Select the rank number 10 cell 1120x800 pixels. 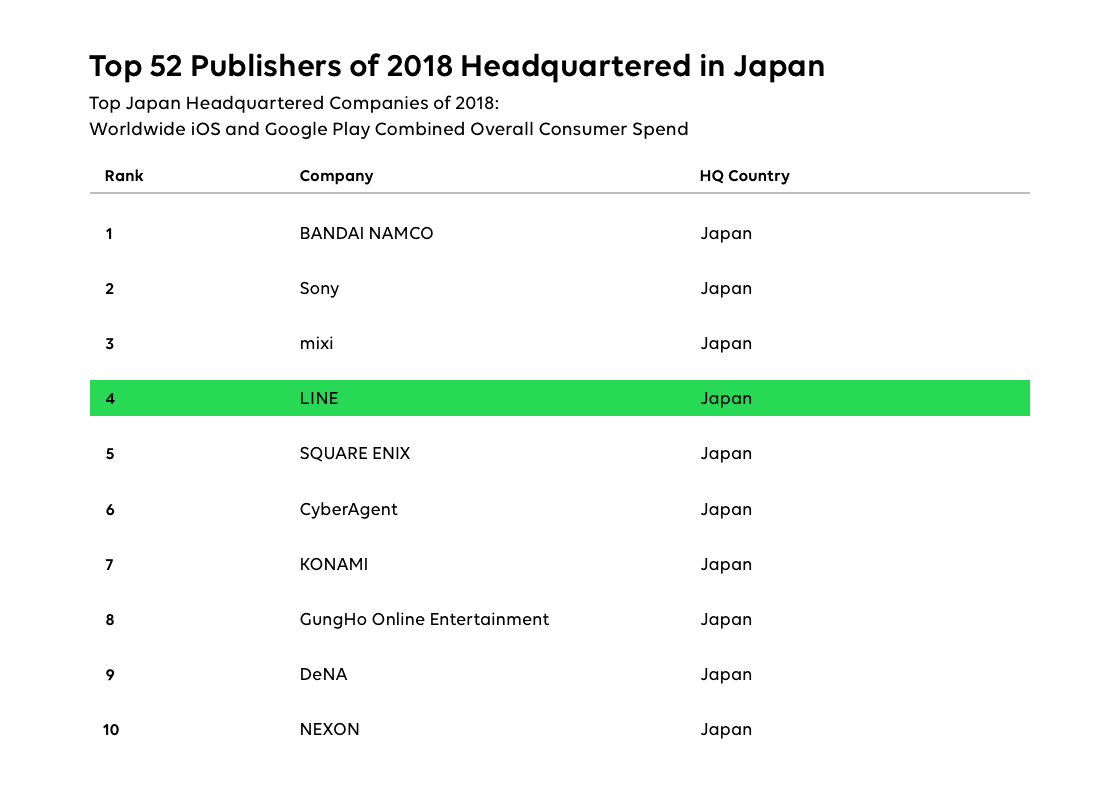pos(111,730)
